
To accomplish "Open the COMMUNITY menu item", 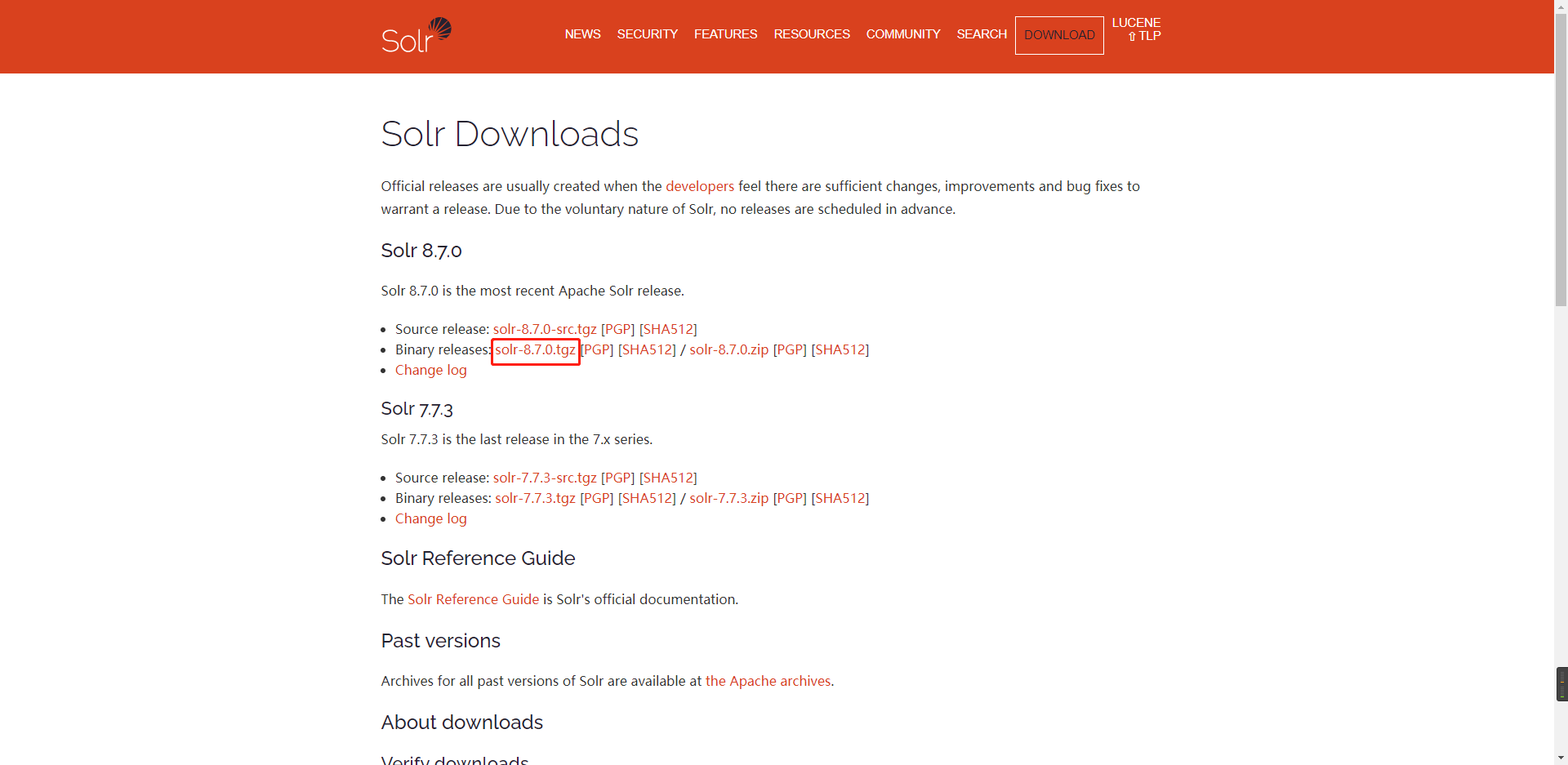I will point(903,34).
